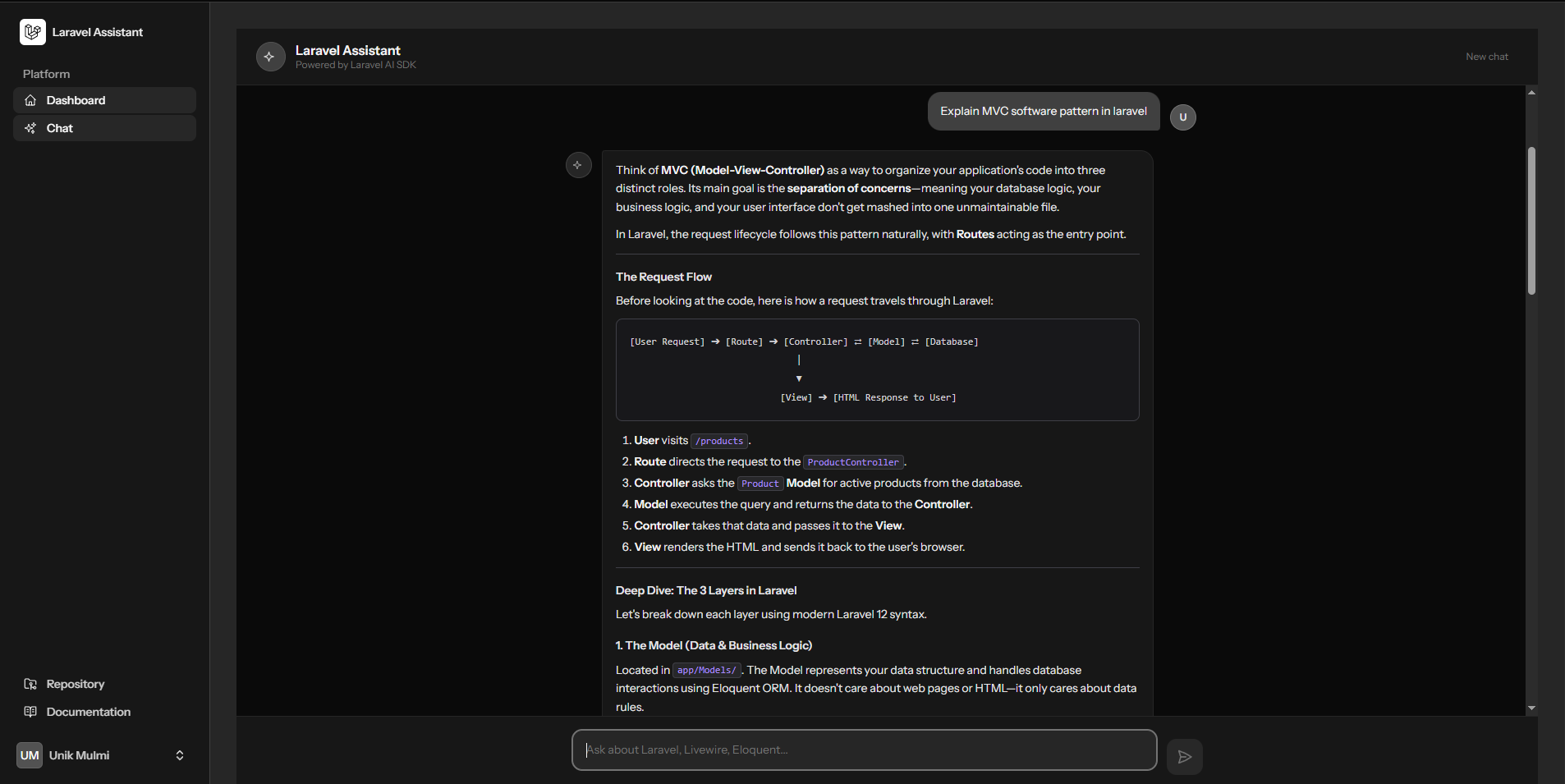
Task: Focus the Ask about Laravel input field
Action: (x=864, y=750)
